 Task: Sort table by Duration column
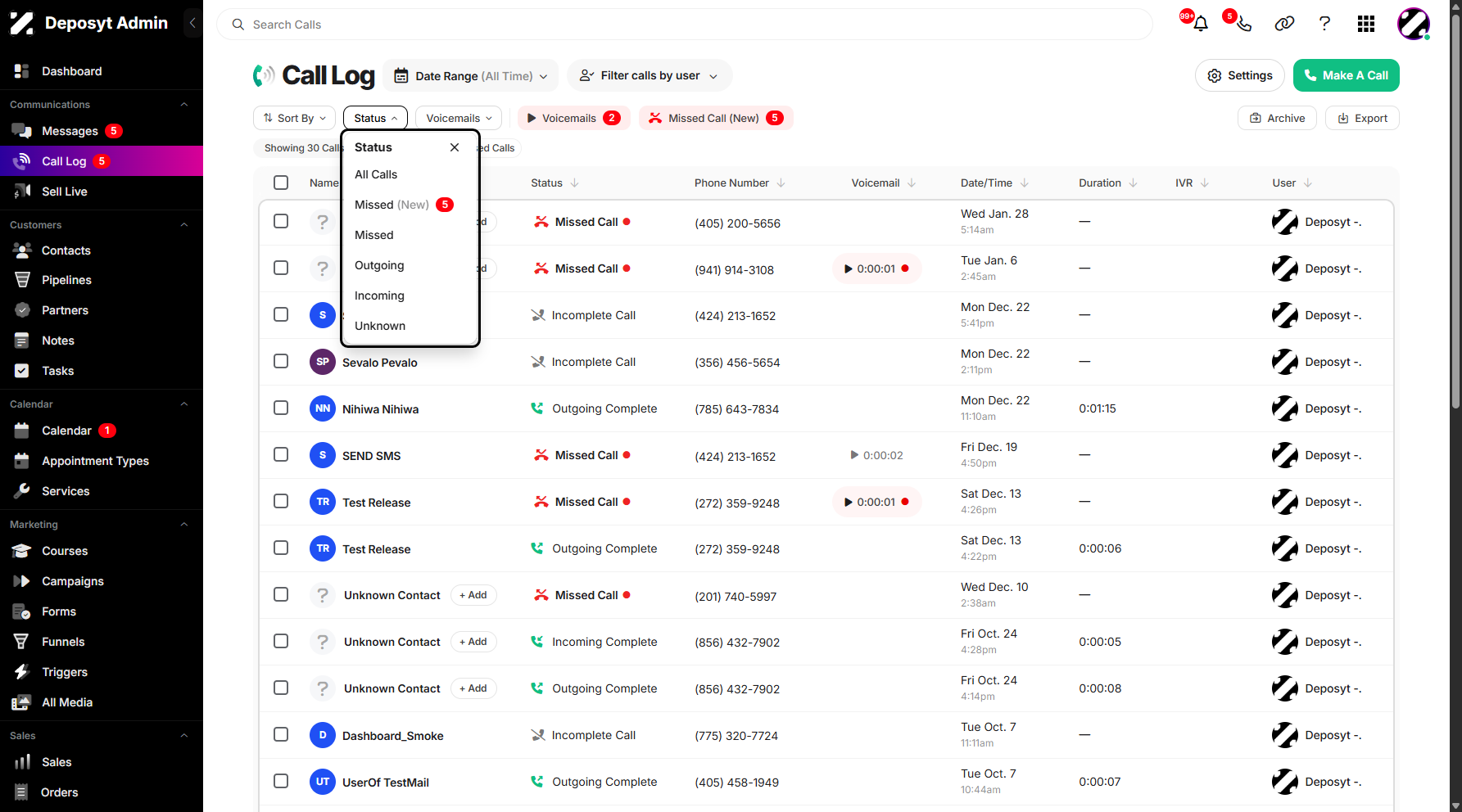1107,183
